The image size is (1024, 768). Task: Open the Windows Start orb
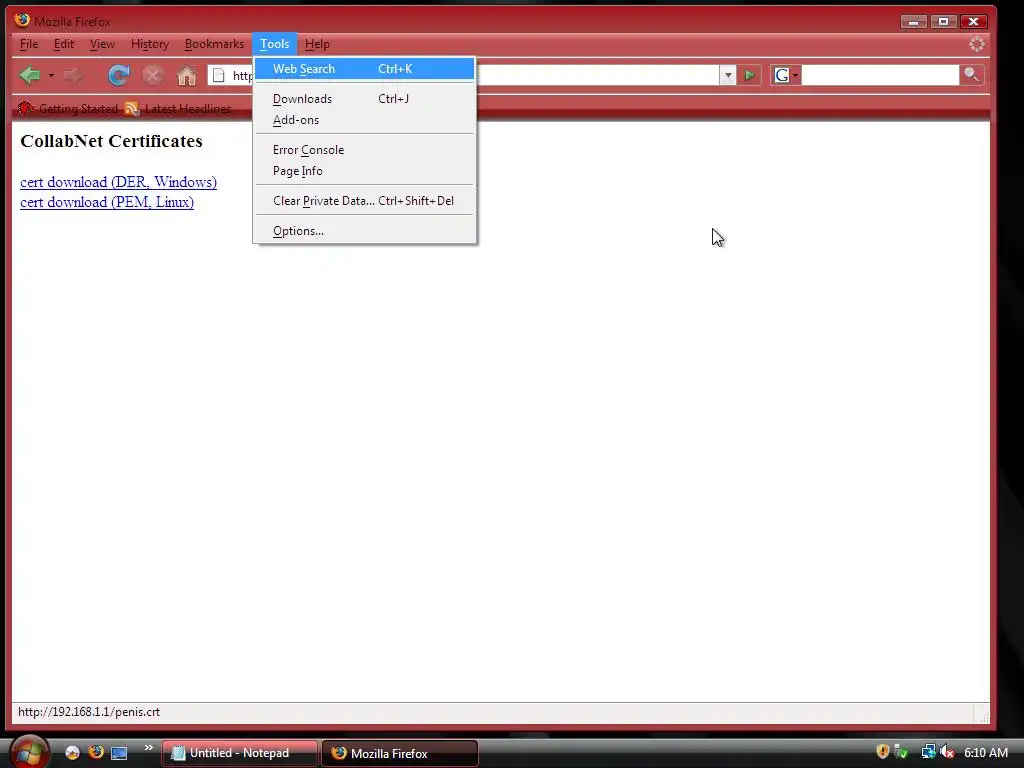tap(29, 752)
